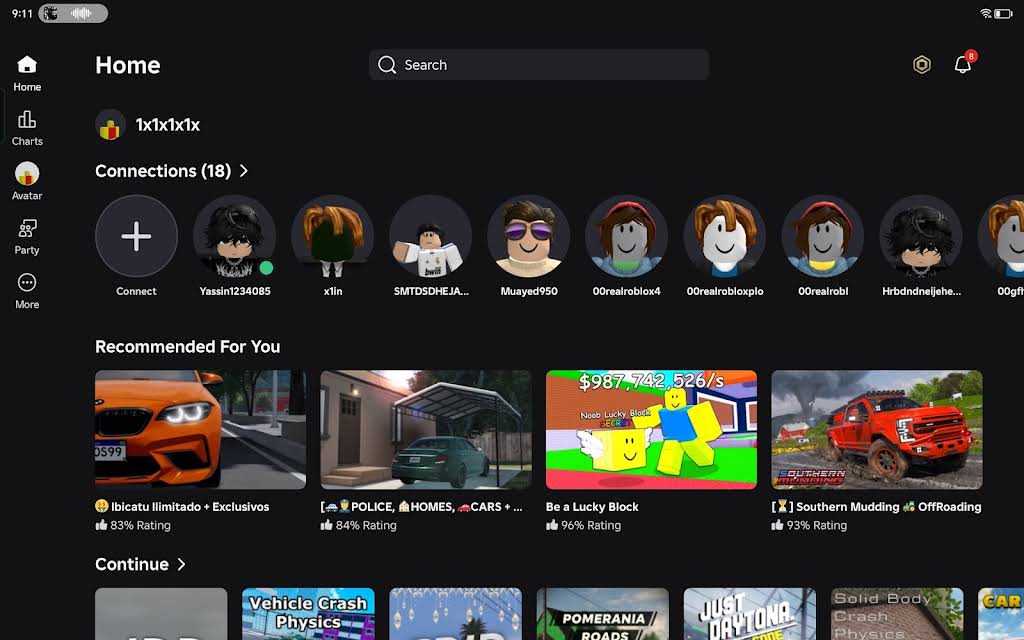Click the 'Recommended For You' heading
Image resolution: width=1024 pixels, height=640 pixels.
(187, 347)
